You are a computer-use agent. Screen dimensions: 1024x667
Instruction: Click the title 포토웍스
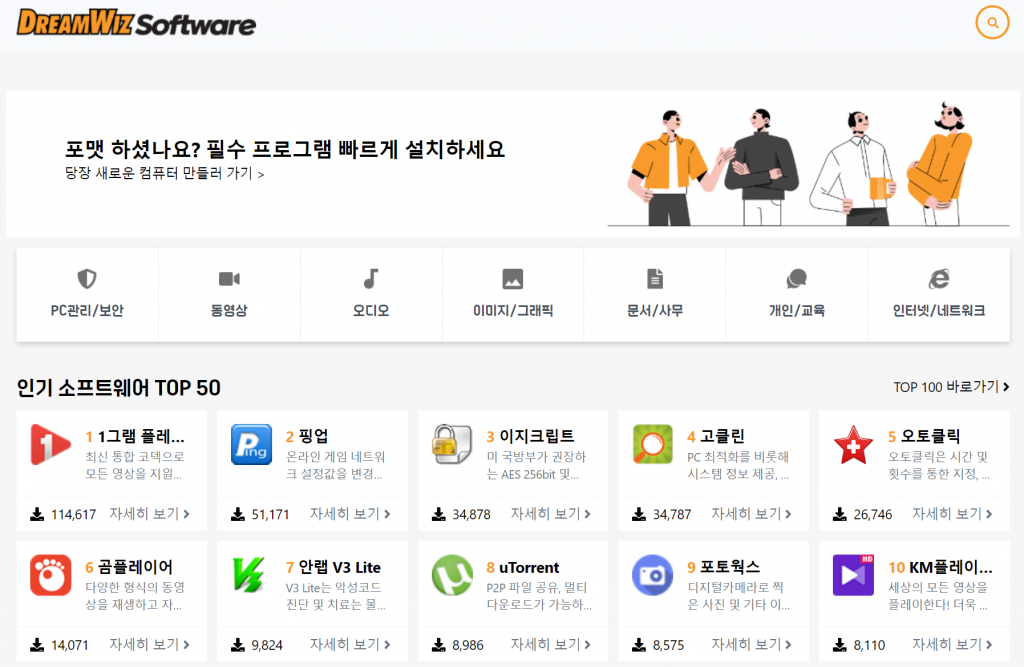(730, 566)
